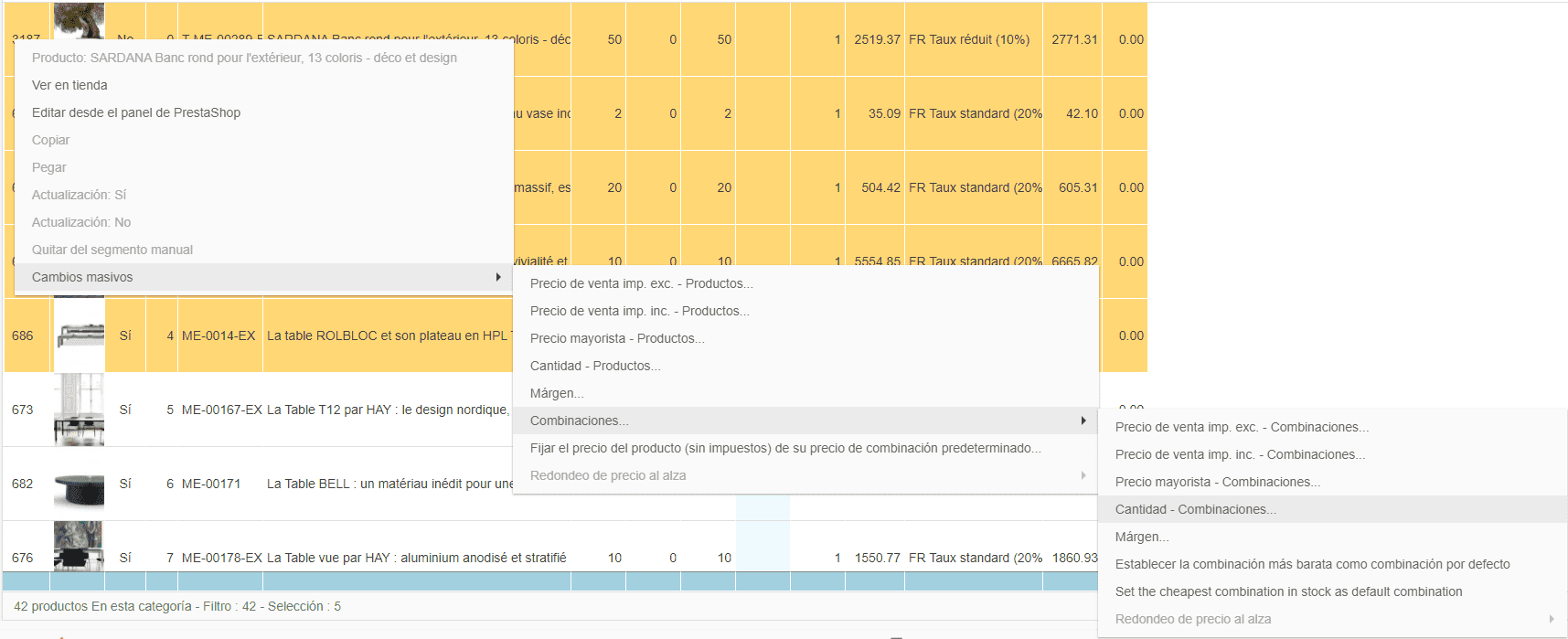1568x639 pixels.
Task: Toggle the Sí status for product 682
Action: click(125, 484)
